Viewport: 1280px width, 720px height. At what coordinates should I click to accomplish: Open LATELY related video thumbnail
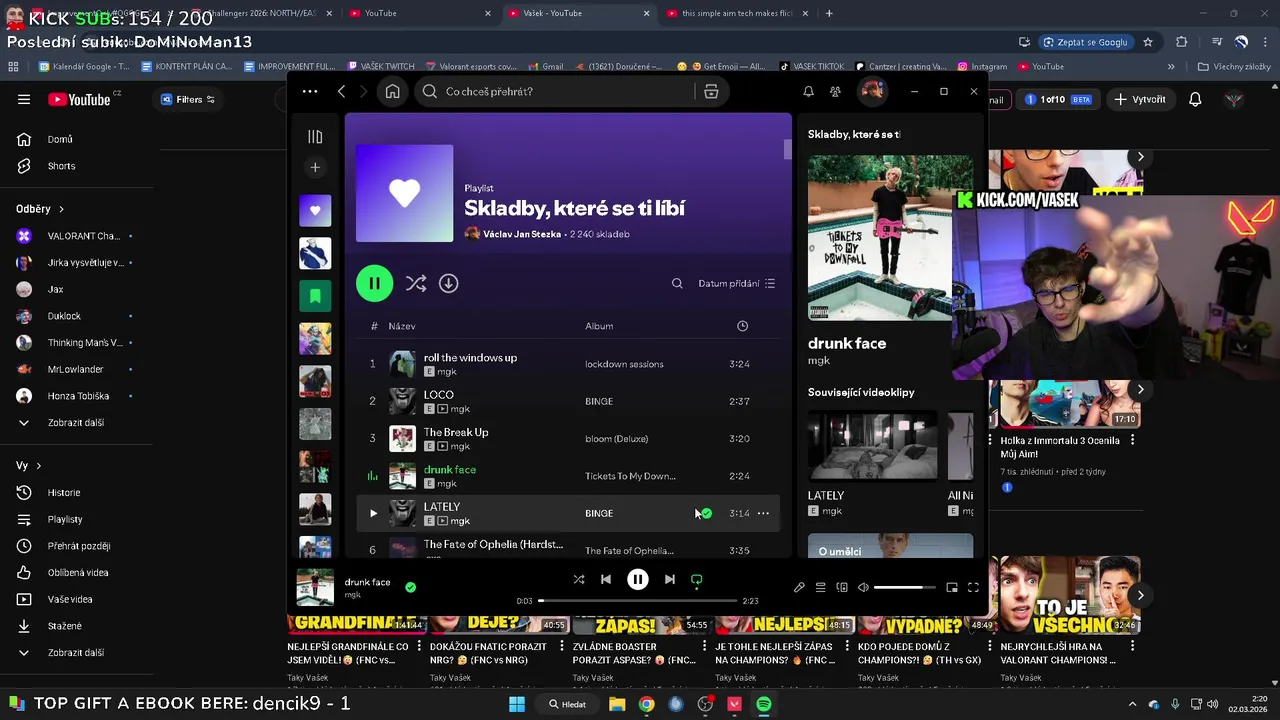point(873,446)
